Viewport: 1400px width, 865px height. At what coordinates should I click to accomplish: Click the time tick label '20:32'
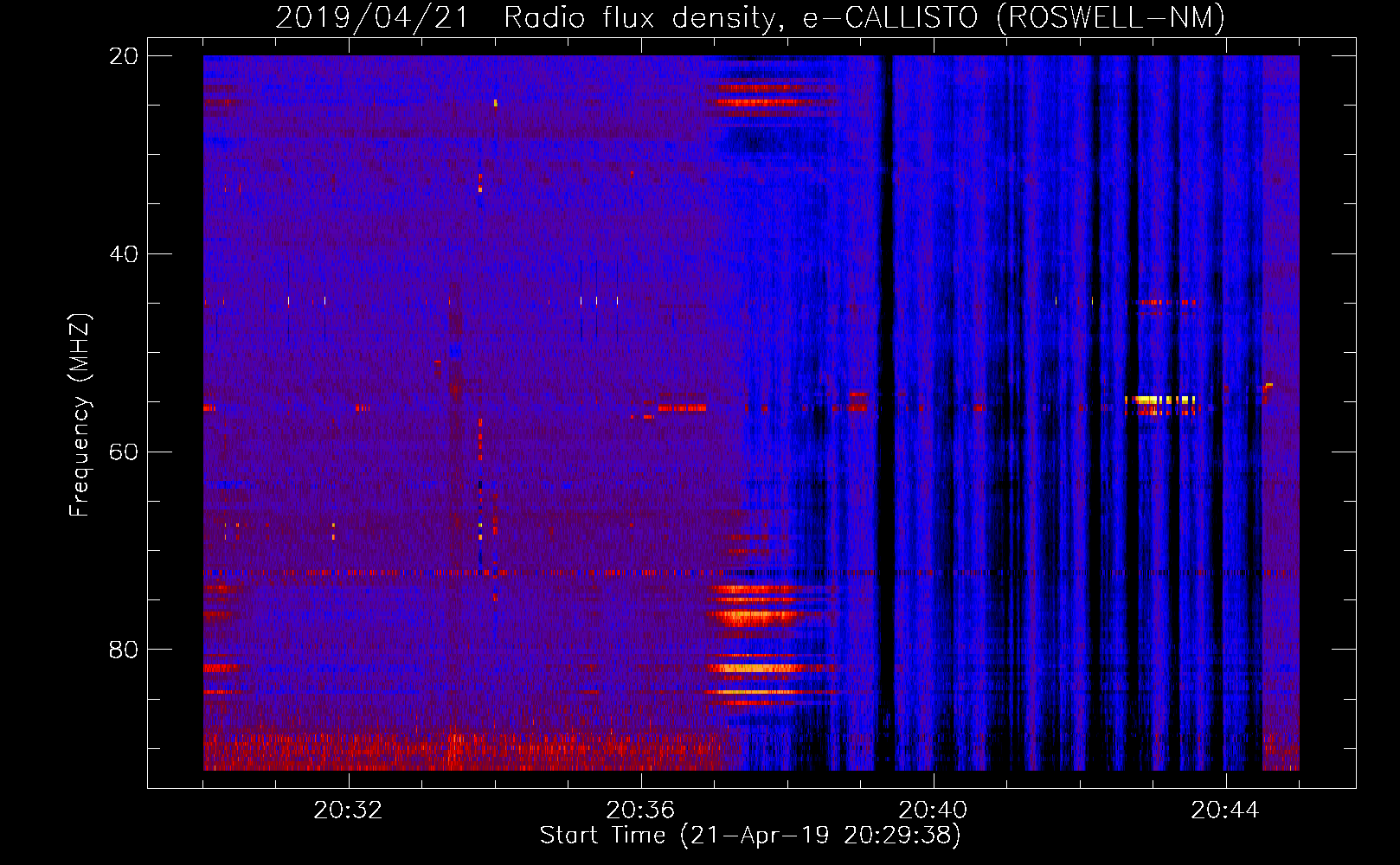348,811
